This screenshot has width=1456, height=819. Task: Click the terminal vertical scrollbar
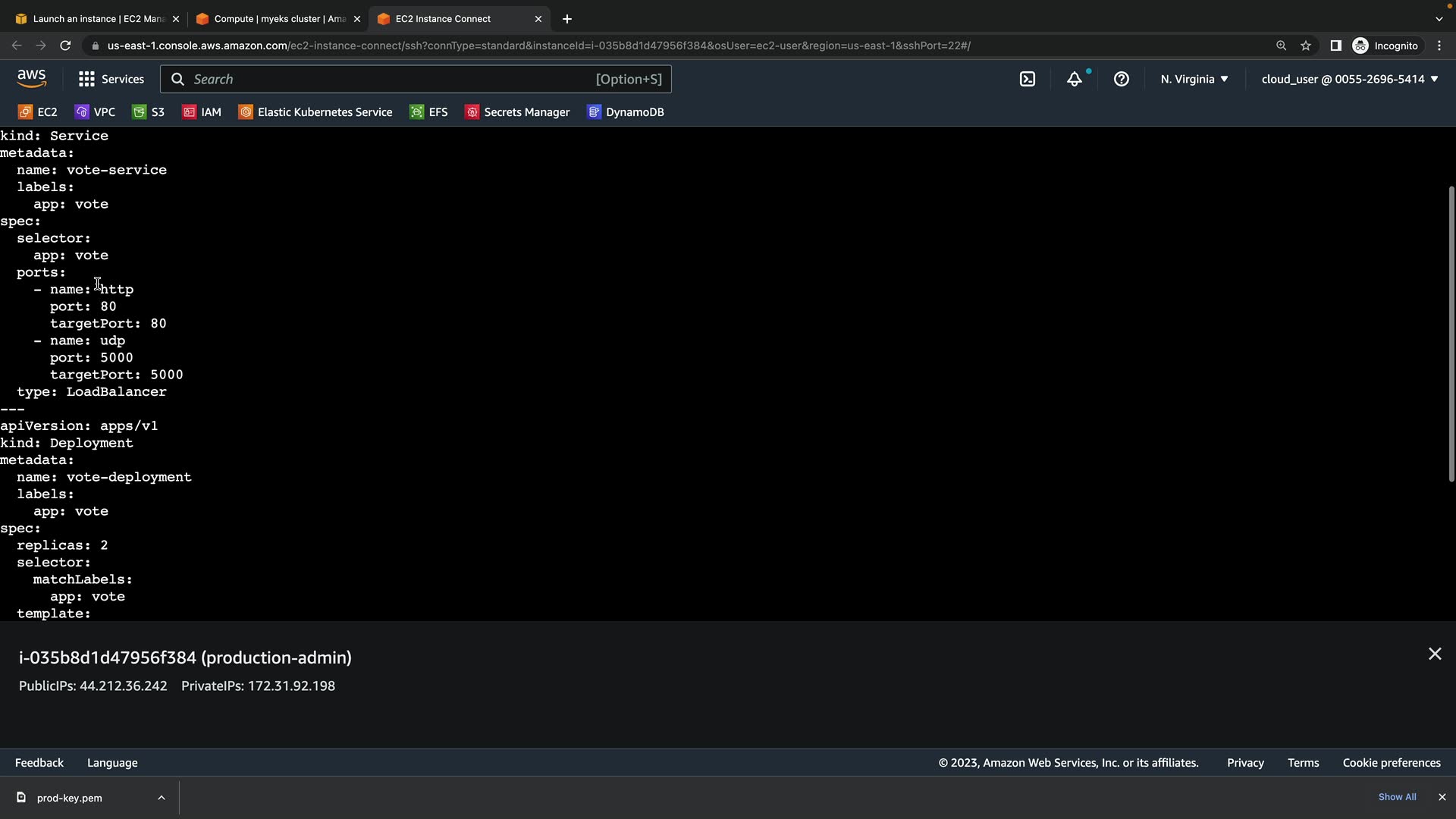click(x=1451, y=334)
